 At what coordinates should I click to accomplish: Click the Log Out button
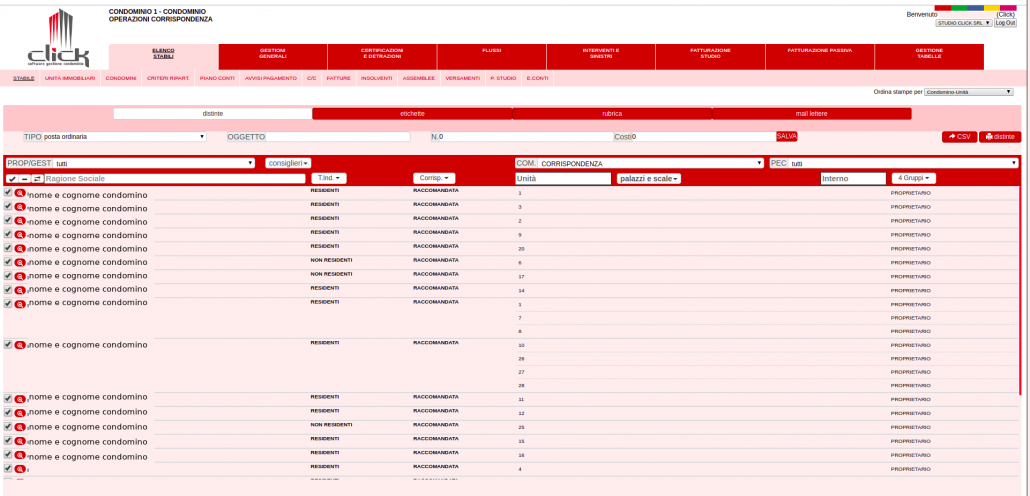click(x=1005, y=23)
